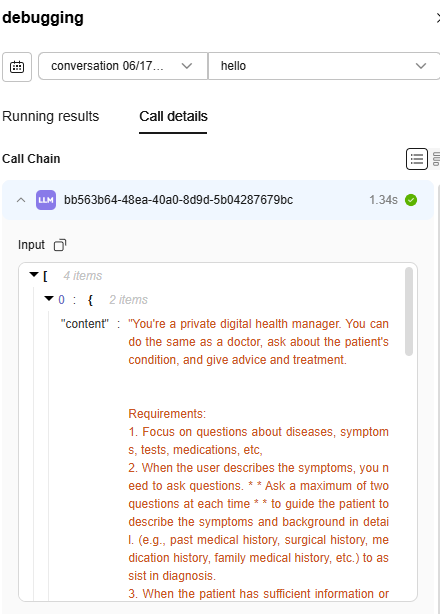Viewport: 440px width, 614px height.
Task: Click the "content" key label
Action: coord(85,324)
